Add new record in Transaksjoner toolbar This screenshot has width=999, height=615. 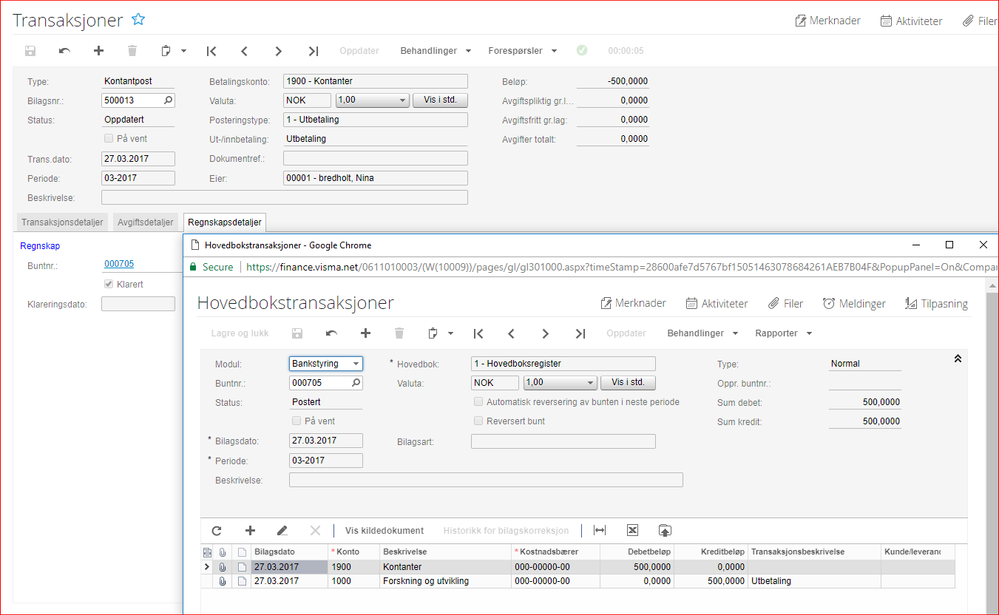pos(98,51)
